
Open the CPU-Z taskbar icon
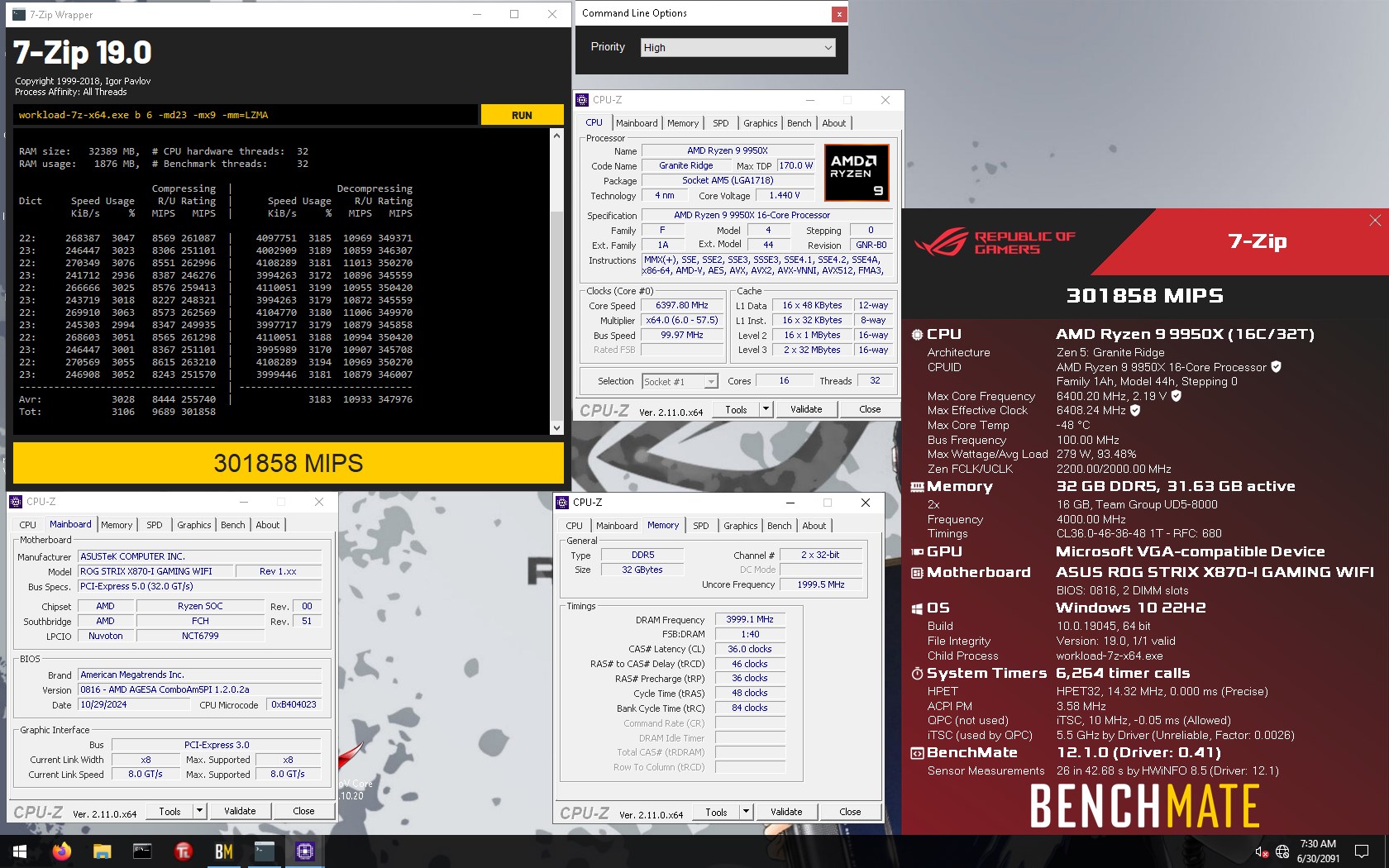coord(304,851)
